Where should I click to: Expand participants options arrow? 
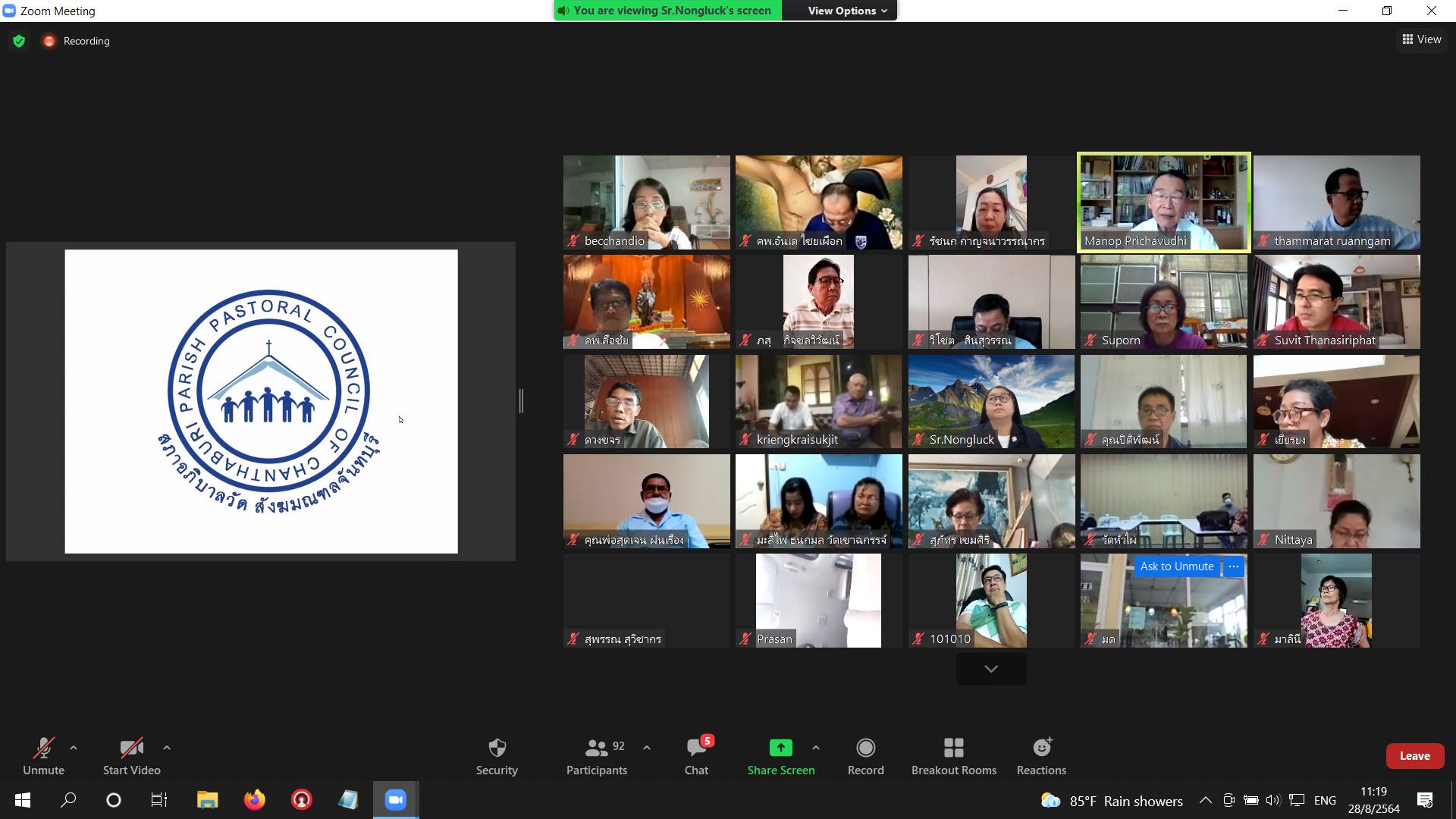coord(647,748)
